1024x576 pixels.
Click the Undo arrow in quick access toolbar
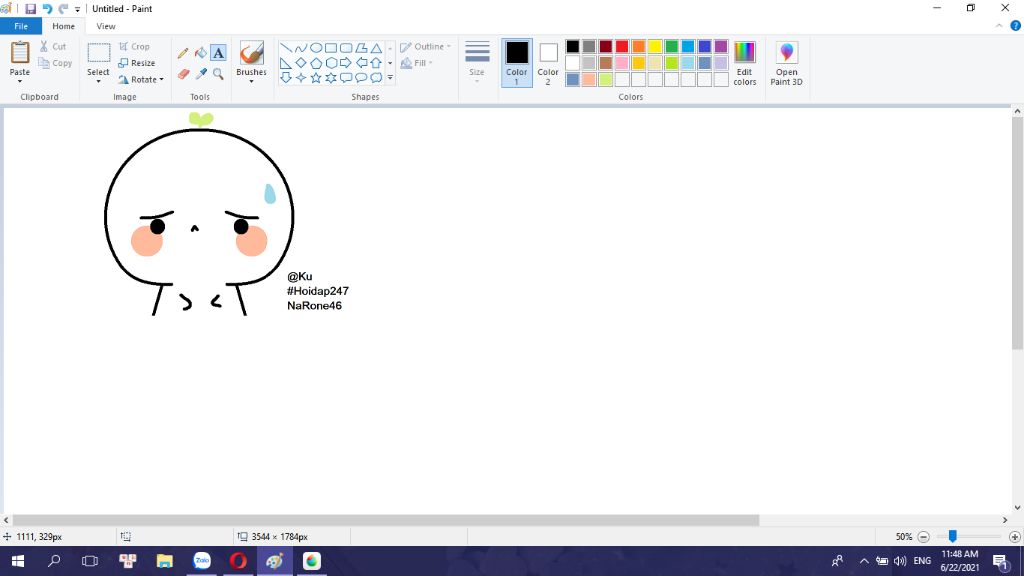coord(47,8)
